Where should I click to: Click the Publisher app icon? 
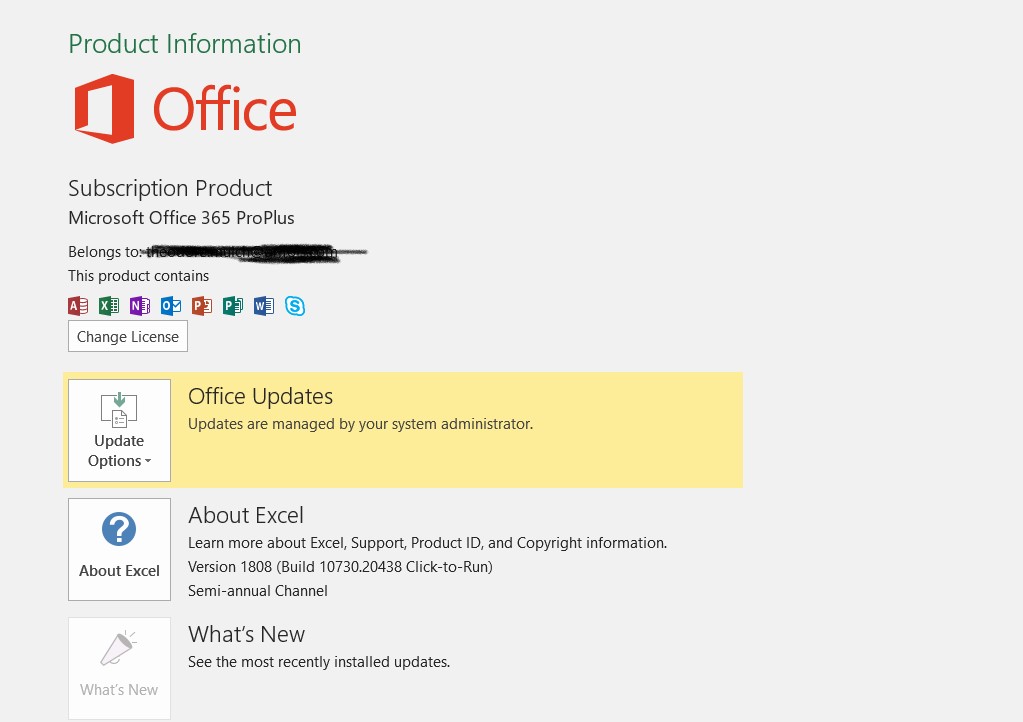pyautogui.click(x=233, y=306)
